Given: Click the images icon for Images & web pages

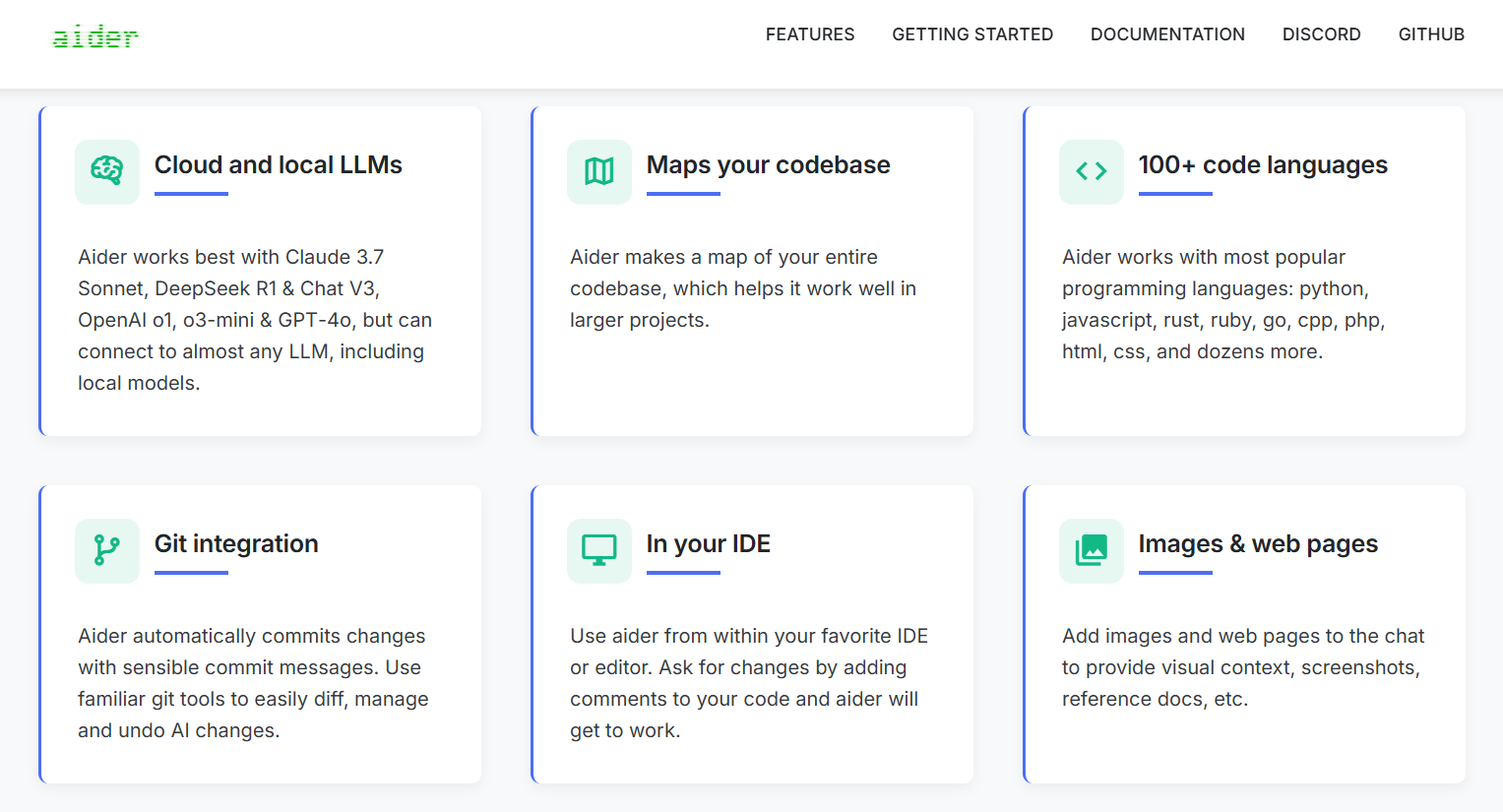Looking at the screenshot, I should coord(1092,550).
